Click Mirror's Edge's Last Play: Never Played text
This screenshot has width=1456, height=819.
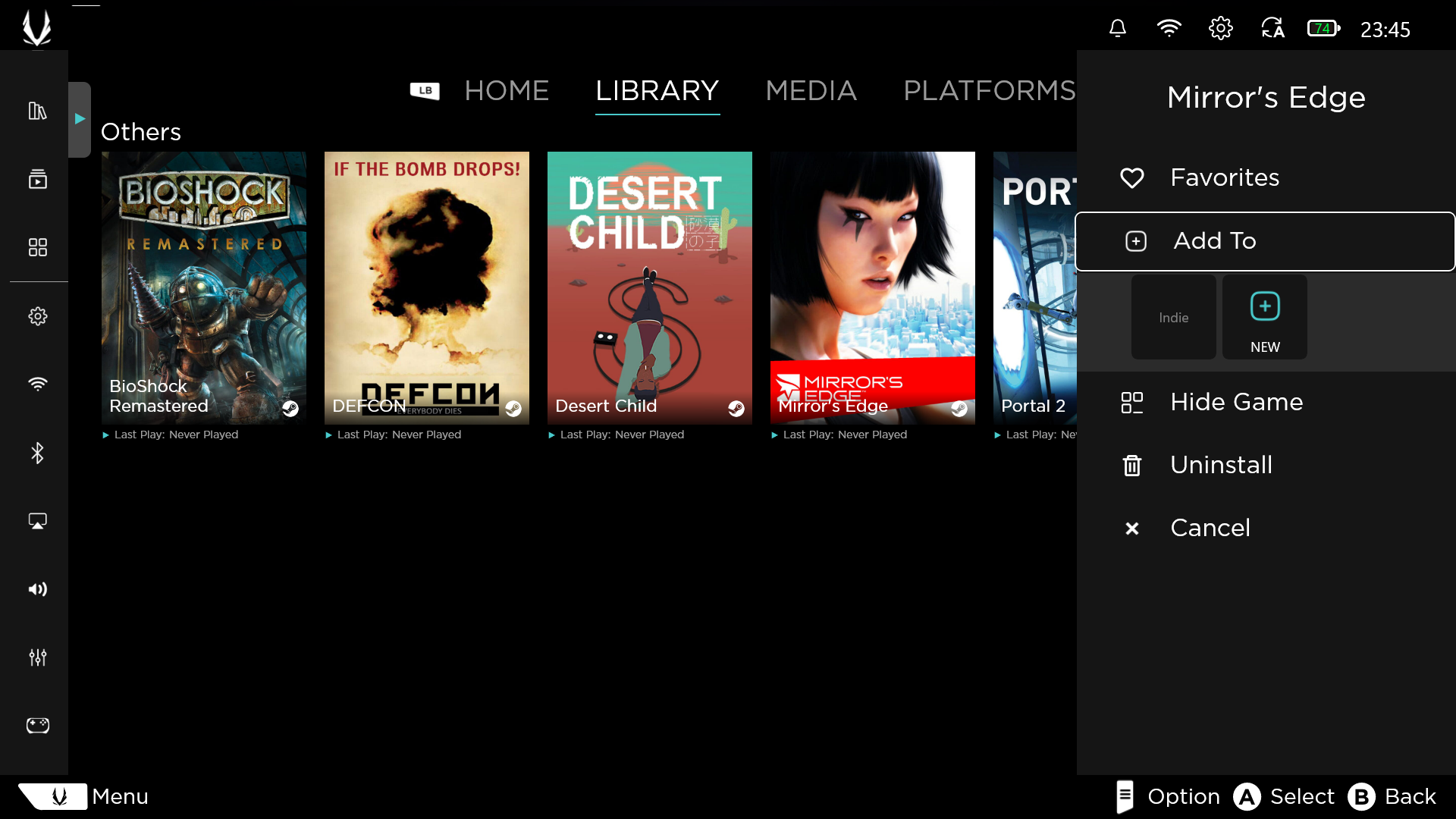(x=845, y=435)
